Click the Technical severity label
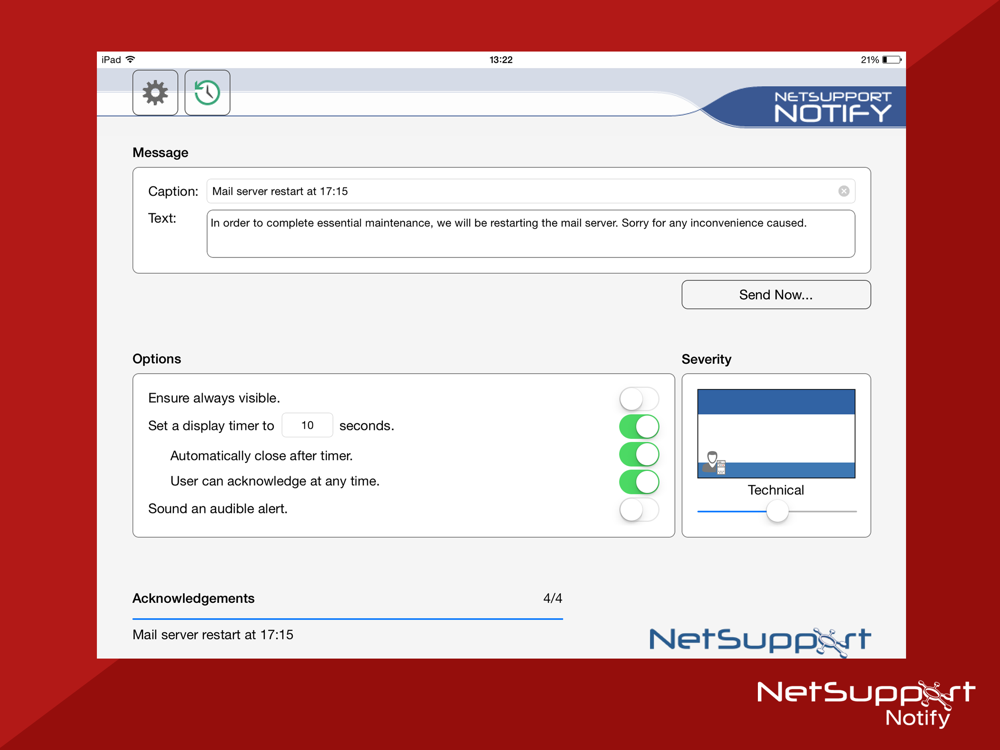This screenshot has height=750, width=1000. pyautogui.click(x=776, y=490)
